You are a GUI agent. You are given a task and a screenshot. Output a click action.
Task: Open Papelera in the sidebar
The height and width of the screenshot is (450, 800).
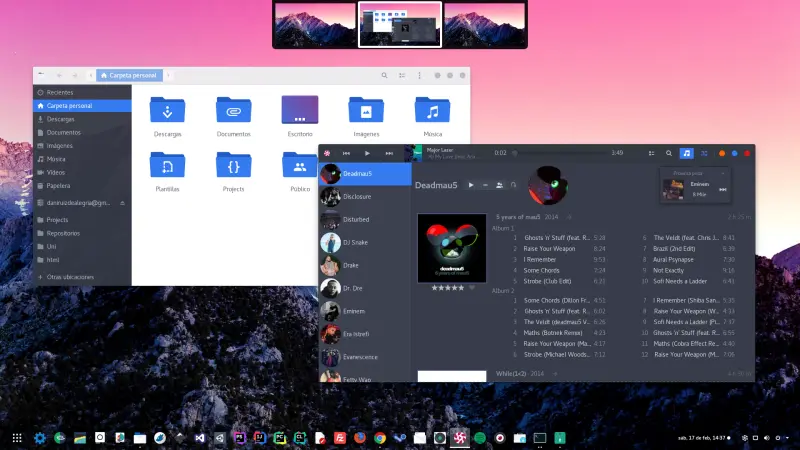[x=82, y=186]
